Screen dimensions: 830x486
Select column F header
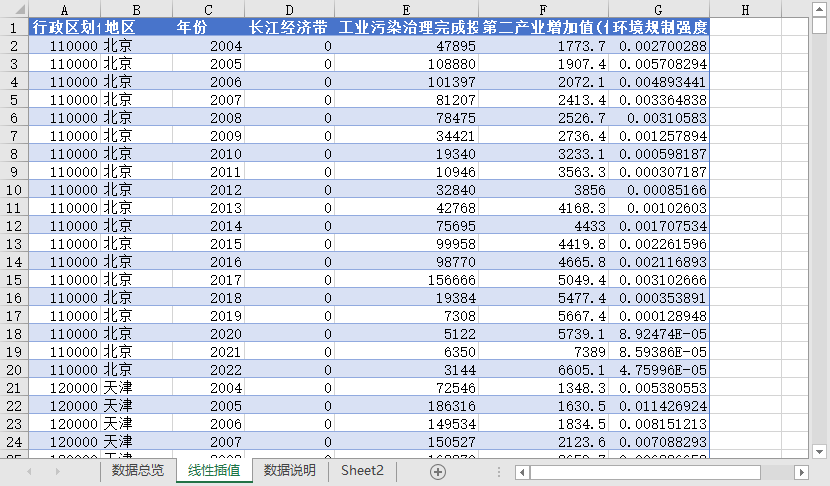click(x=544, y=10)
